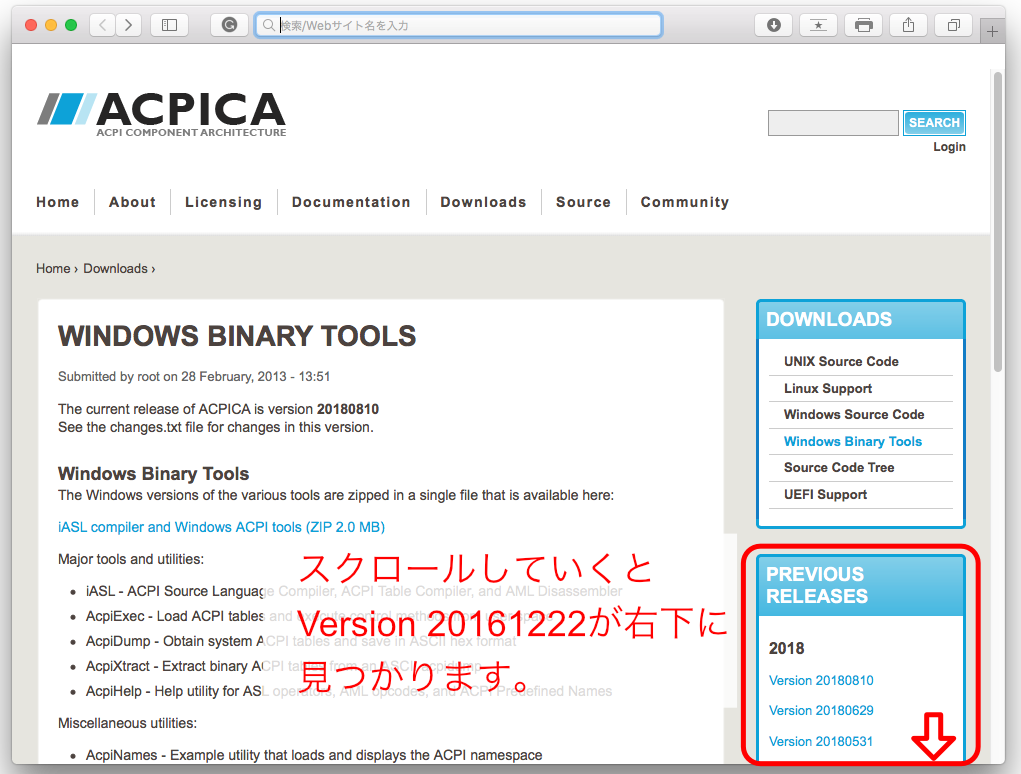Open the About menu item
The height and width of the screenshot is (774, 1021).
click(x=132, y=202)
